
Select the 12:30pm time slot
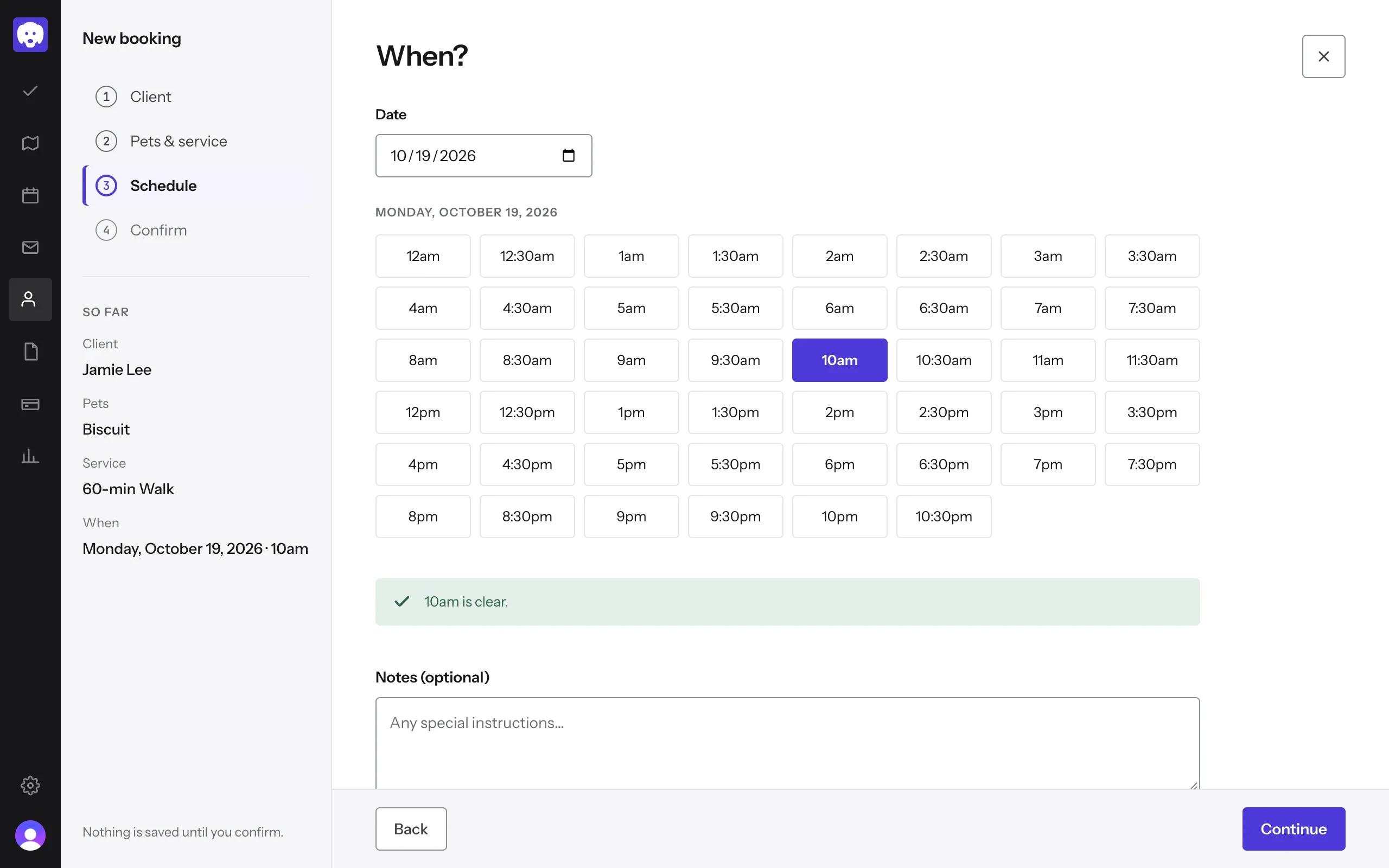coord(527,412)
